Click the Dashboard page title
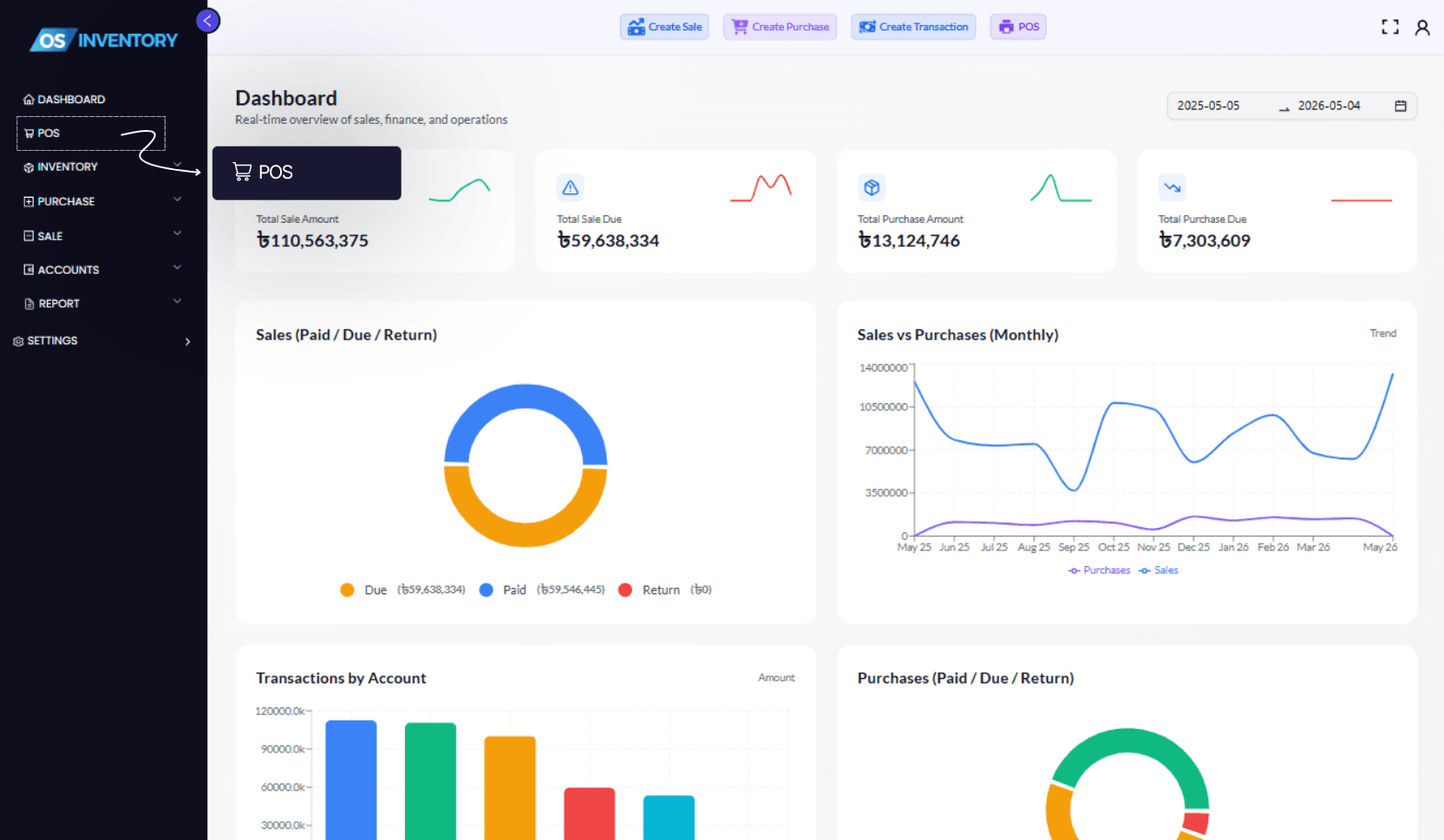This screenshot has height=840, width=1444. (286, 99)
